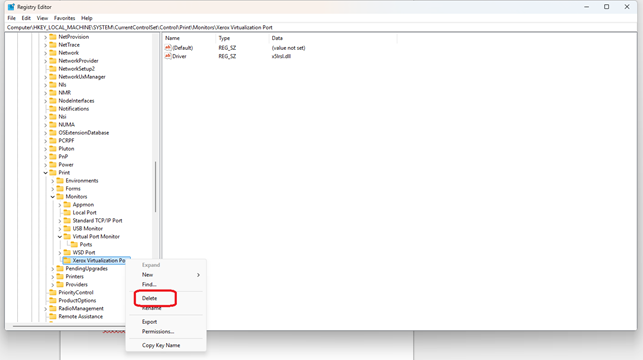
Task: Expand the Environments key
Action: tap(53, 181)
